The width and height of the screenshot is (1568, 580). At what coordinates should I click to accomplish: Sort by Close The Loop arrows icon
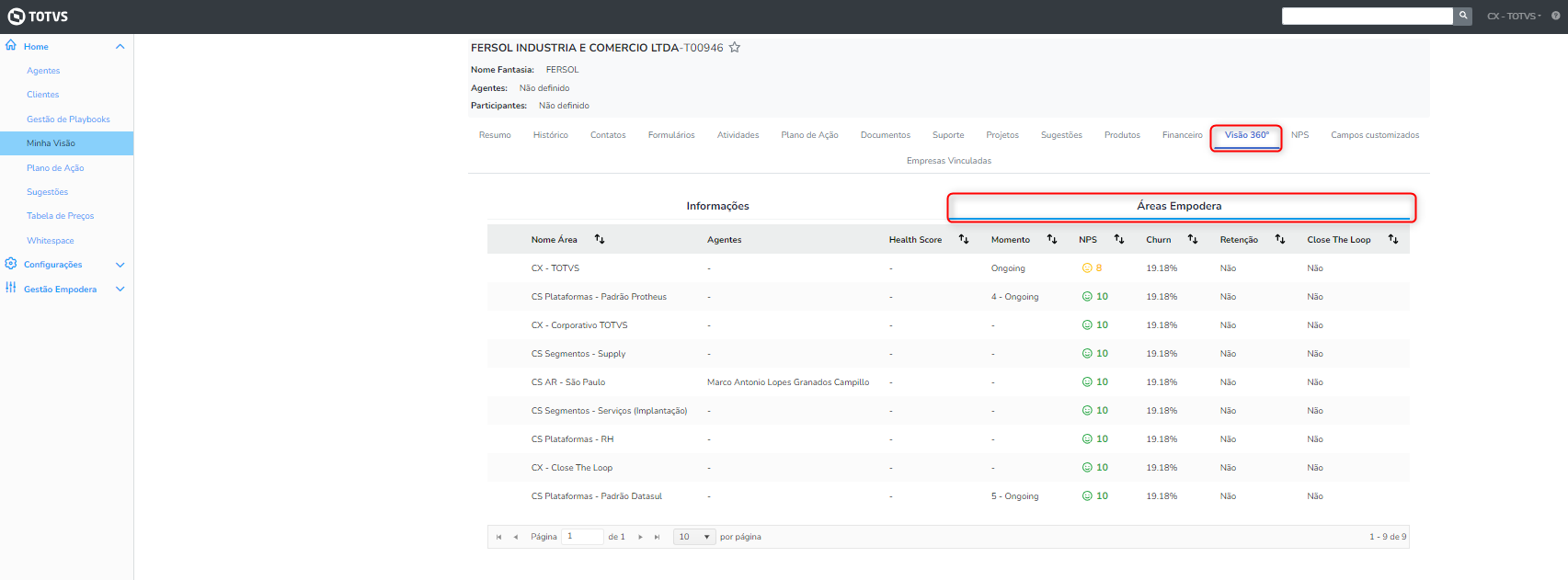click(1393, 239)
